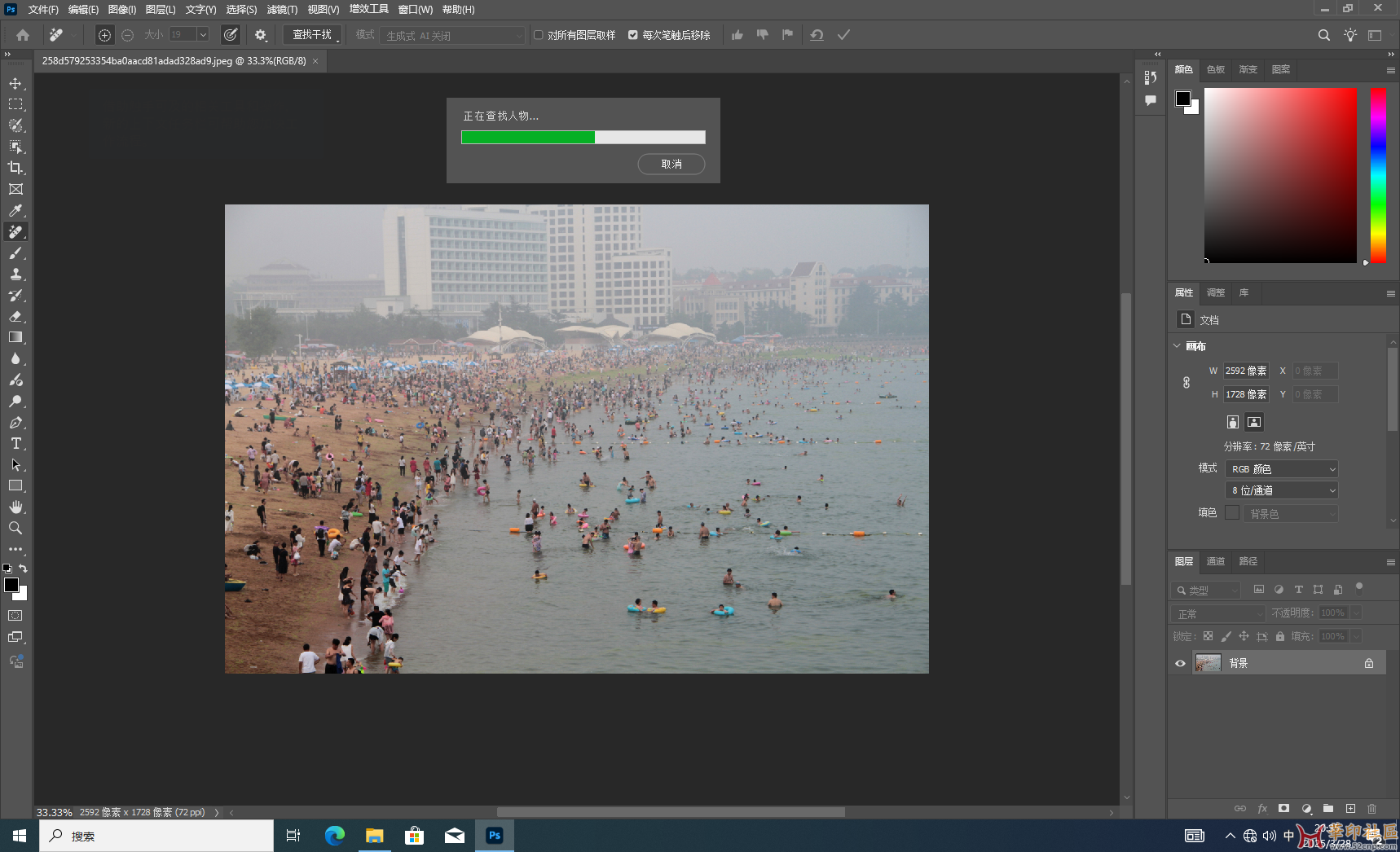Screen dimensions: 1400x852
Task: Select the Horizontal Type tool
Action: (15, 443)
